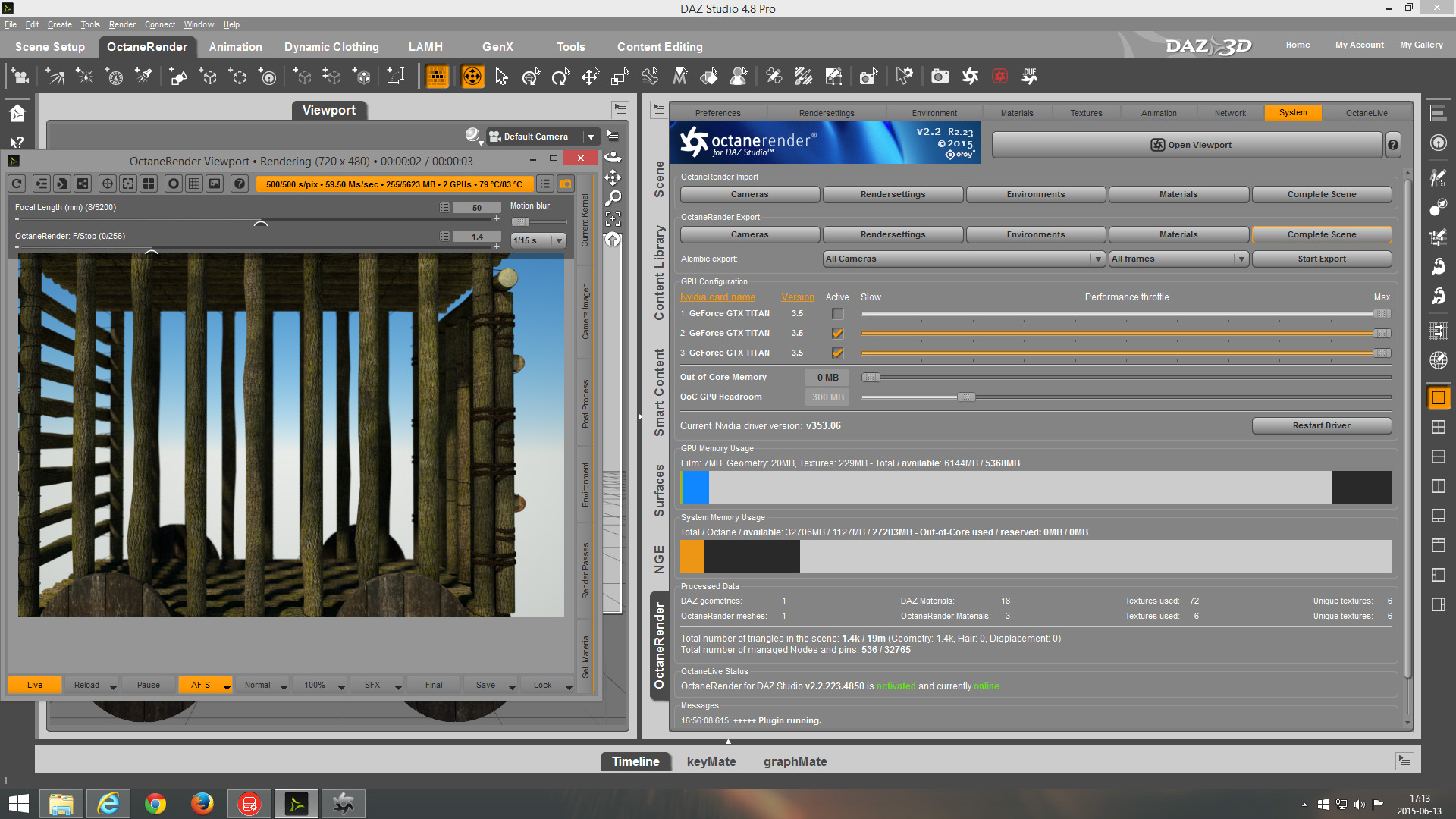Open the Render menu
Viewport: 1456px width, 819px height.
coord(121,24)
